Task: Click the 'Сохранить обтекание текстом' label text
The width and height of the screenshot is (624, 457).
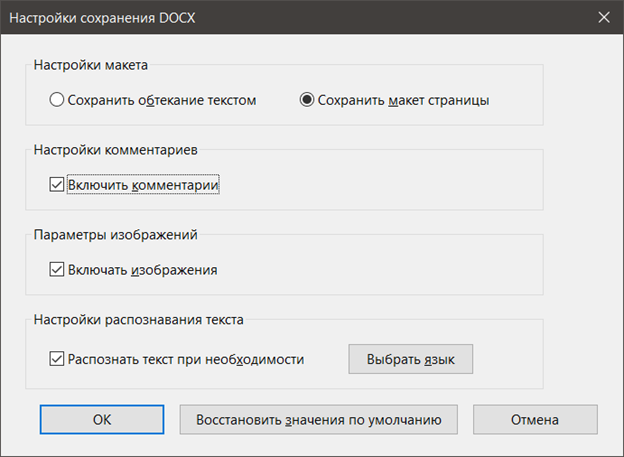Action: [162, 100]
